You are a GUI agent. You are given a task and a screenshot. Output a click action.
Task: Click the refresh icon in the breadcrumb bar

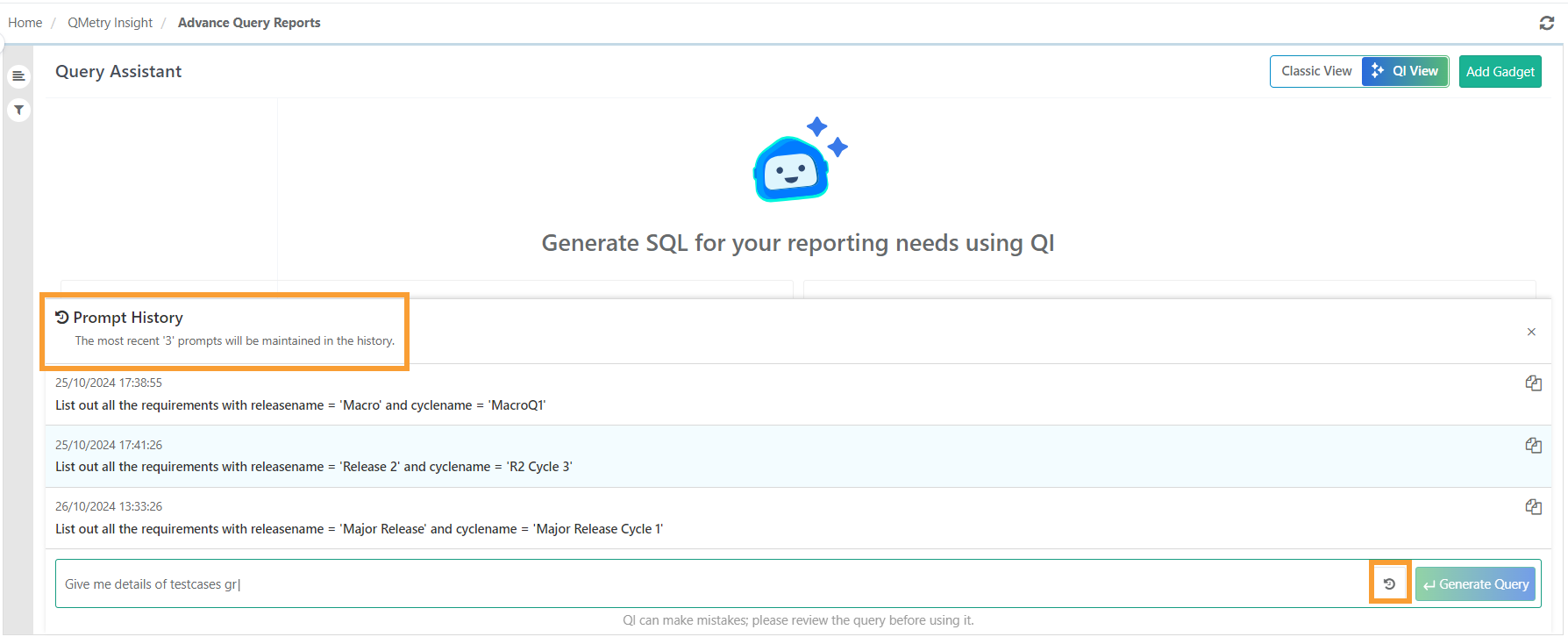click(x=1546, y=23)
